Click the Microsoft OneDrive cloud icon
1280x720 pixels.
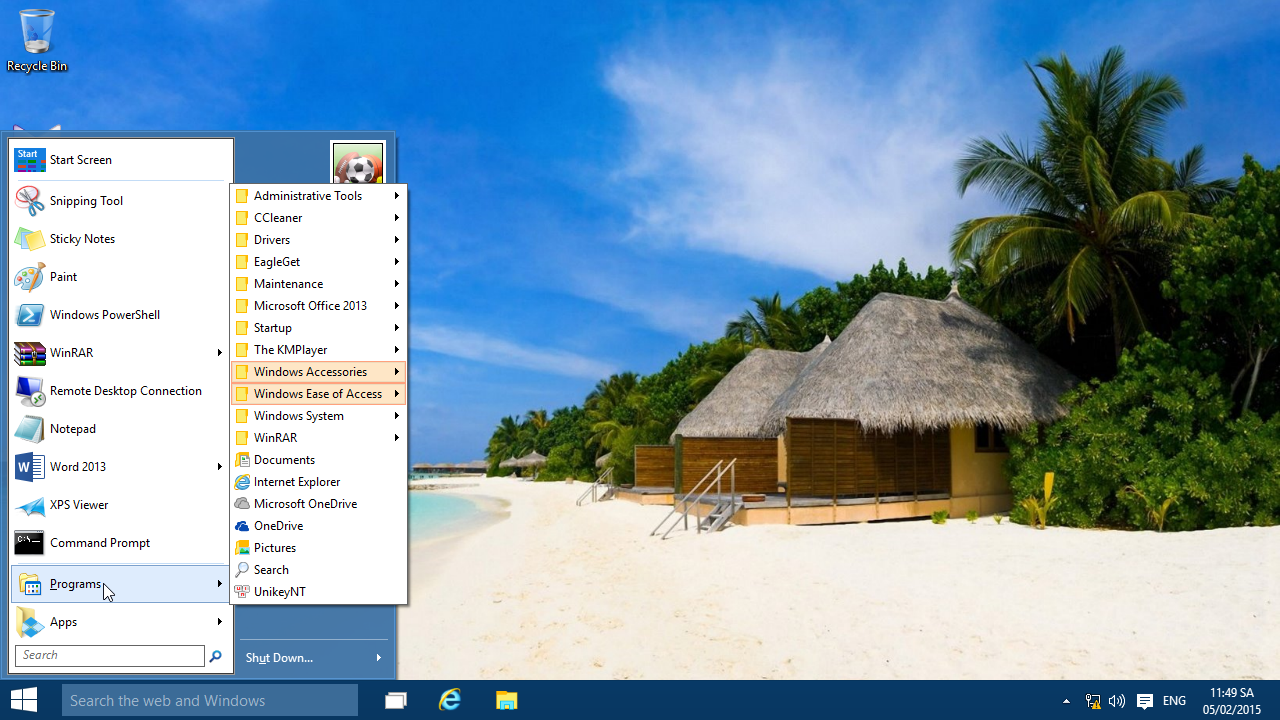point(242,504)
